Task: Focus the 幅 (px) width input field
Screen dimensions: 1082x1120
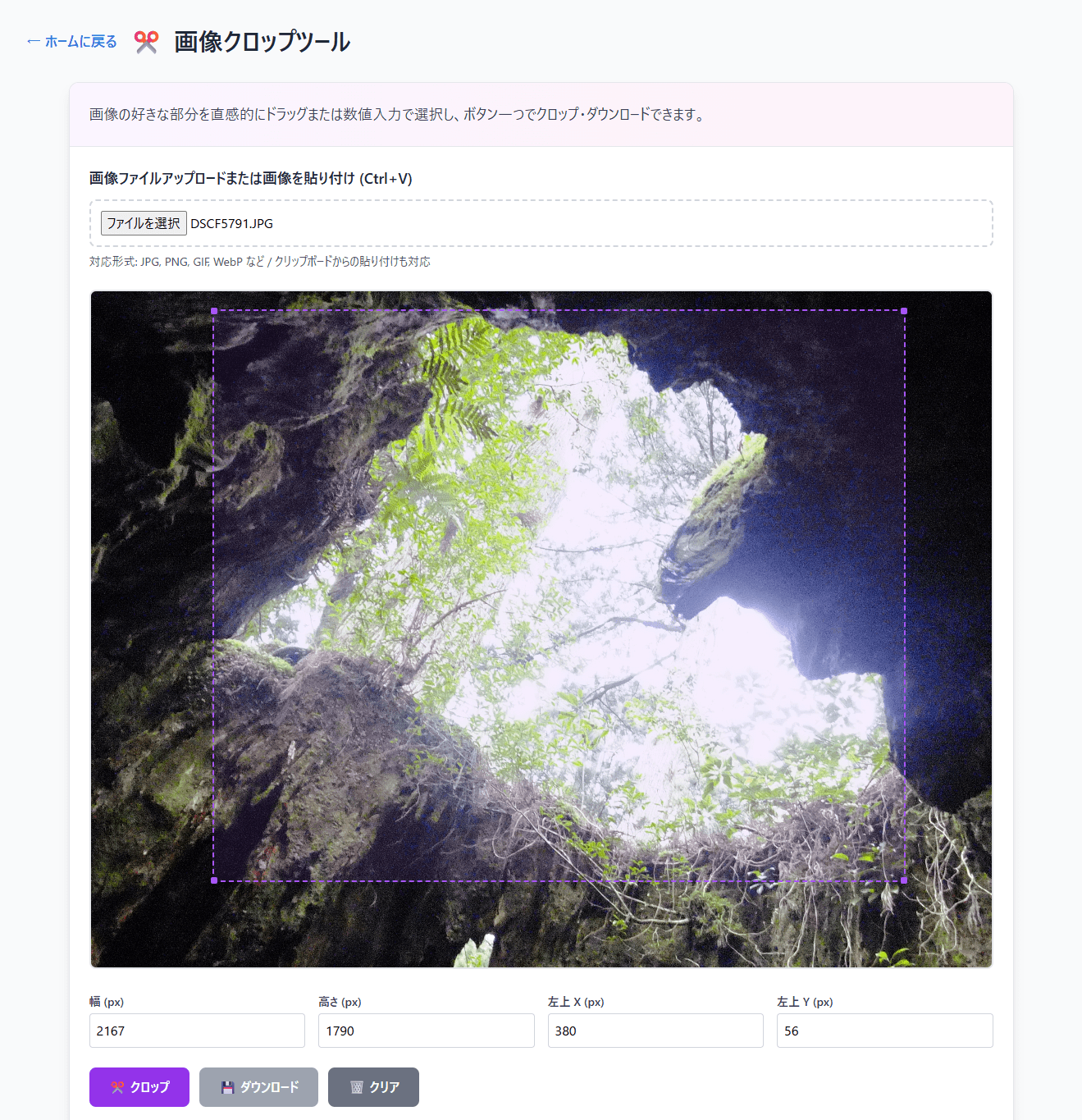Action: coord(197,1031)
